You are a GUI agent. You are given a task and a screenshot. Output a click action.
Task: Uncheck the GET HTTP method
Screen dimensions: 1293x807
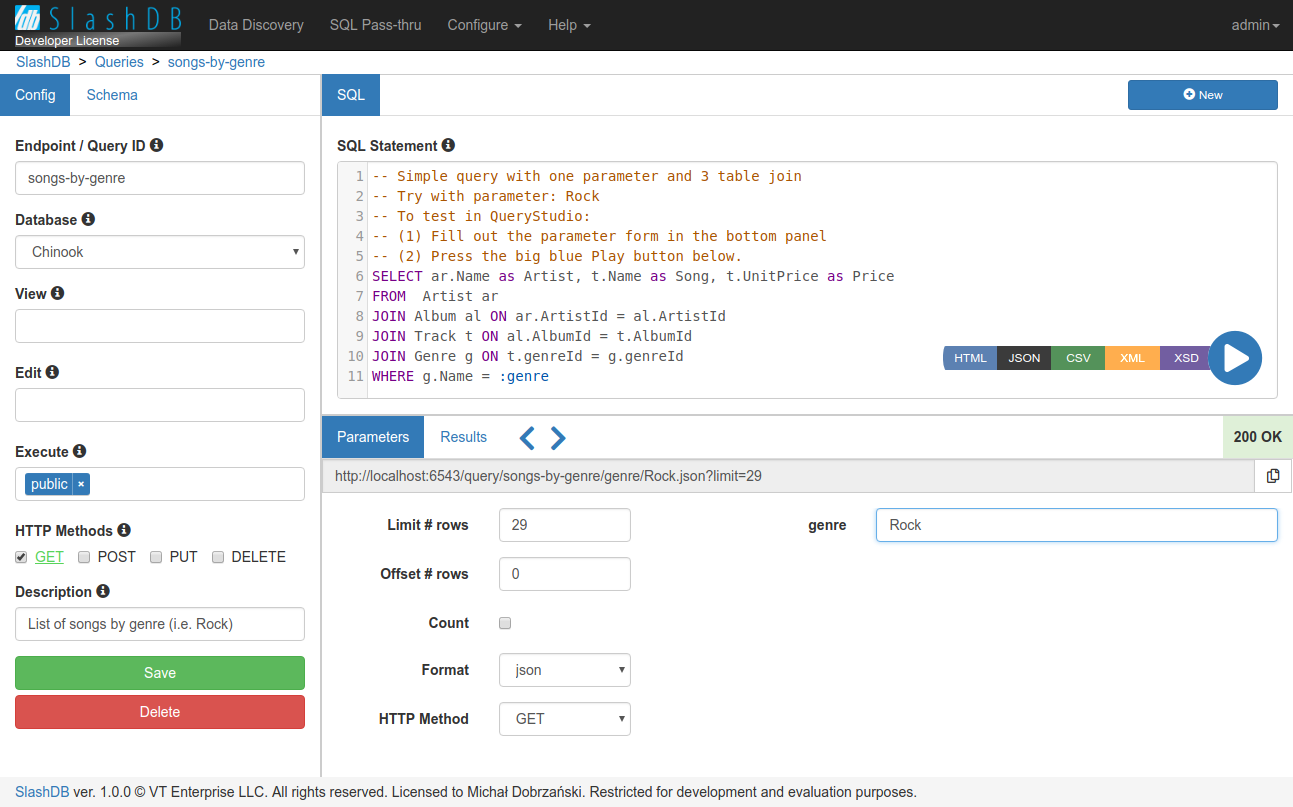21,557
